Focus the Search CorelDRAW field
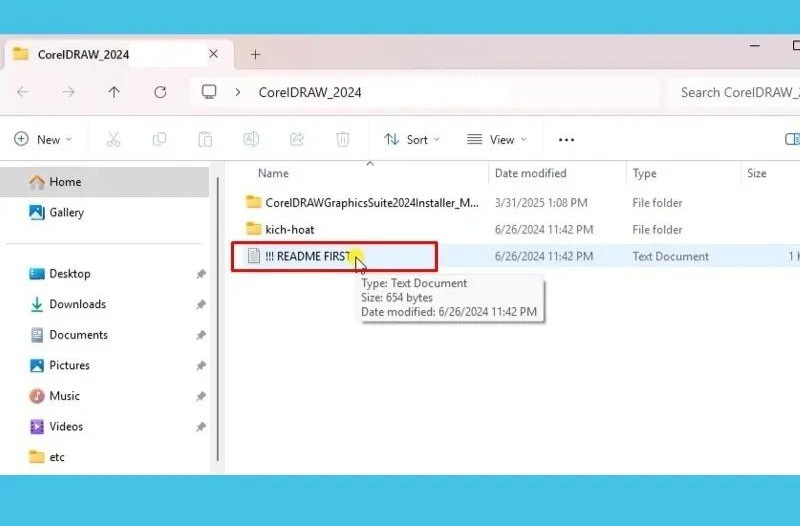Viewport: 800px width, 526px height. click(735, 92)
